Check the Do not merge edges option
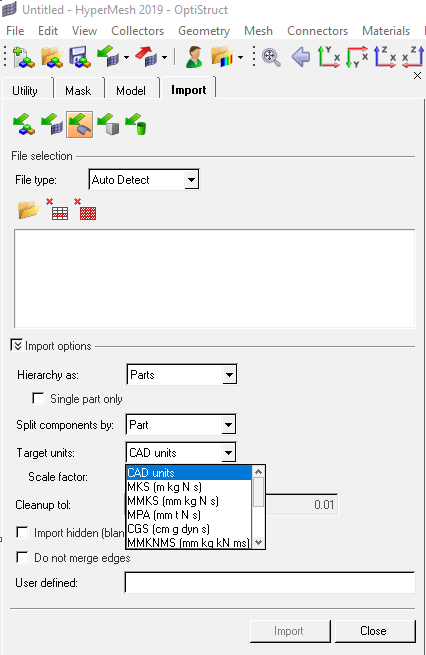 [22, 557]
